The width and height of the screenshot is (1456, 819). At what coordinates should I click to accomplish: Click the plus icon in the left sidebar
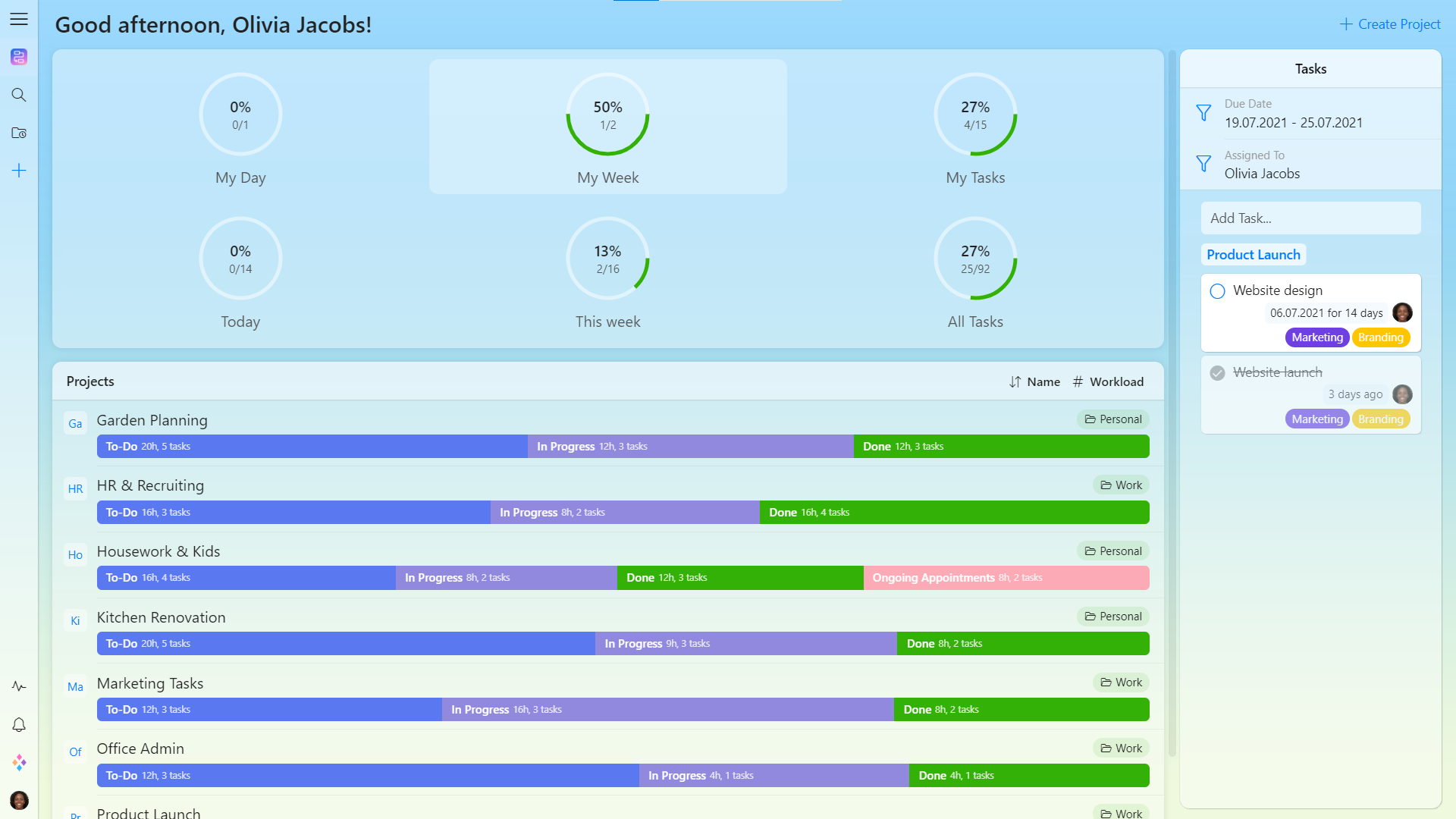pyautogui.click(x=19, y=171)
